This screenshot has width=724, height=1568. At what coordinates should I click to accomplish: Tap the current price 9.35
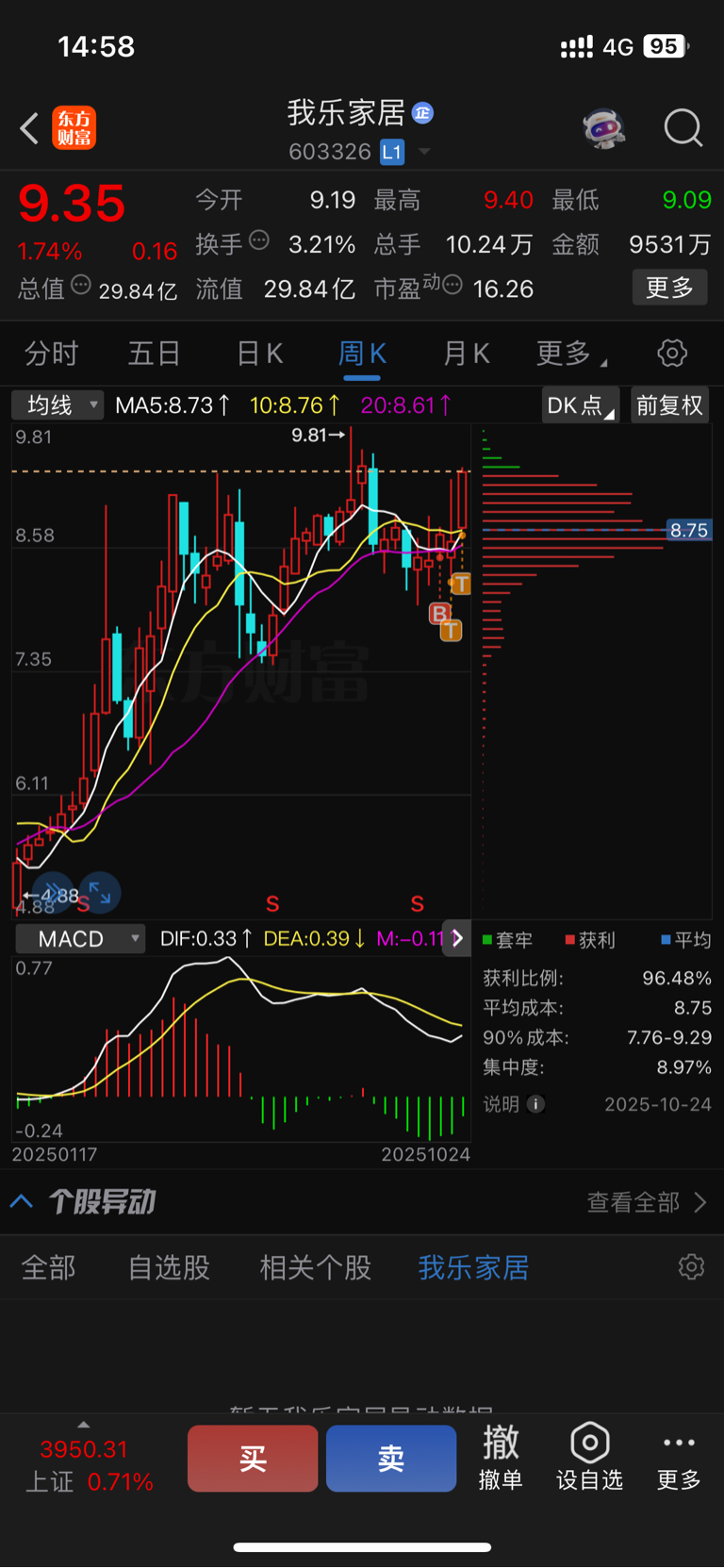[x=72, y=203]
